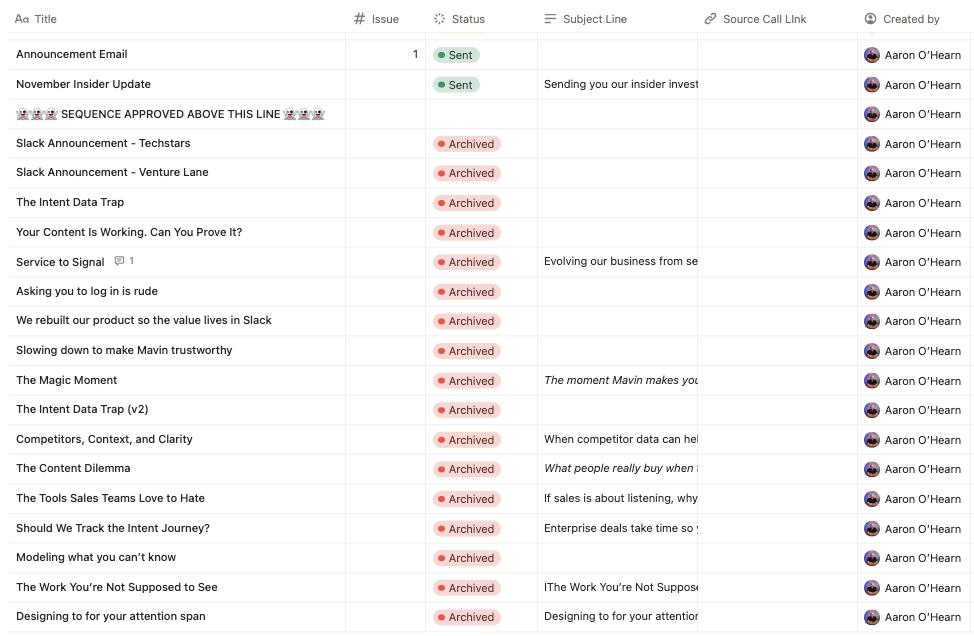Click the Archived pill on Slack Announcement - Techstars

coord(467,143)
